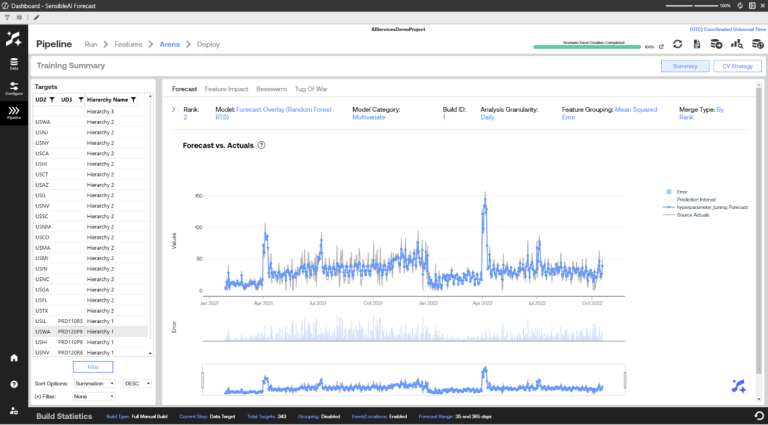The height and width of the screenshot is (425, 768).
Task: Click the refresh icon in top toolbar
Action: (x=678, y=45)
